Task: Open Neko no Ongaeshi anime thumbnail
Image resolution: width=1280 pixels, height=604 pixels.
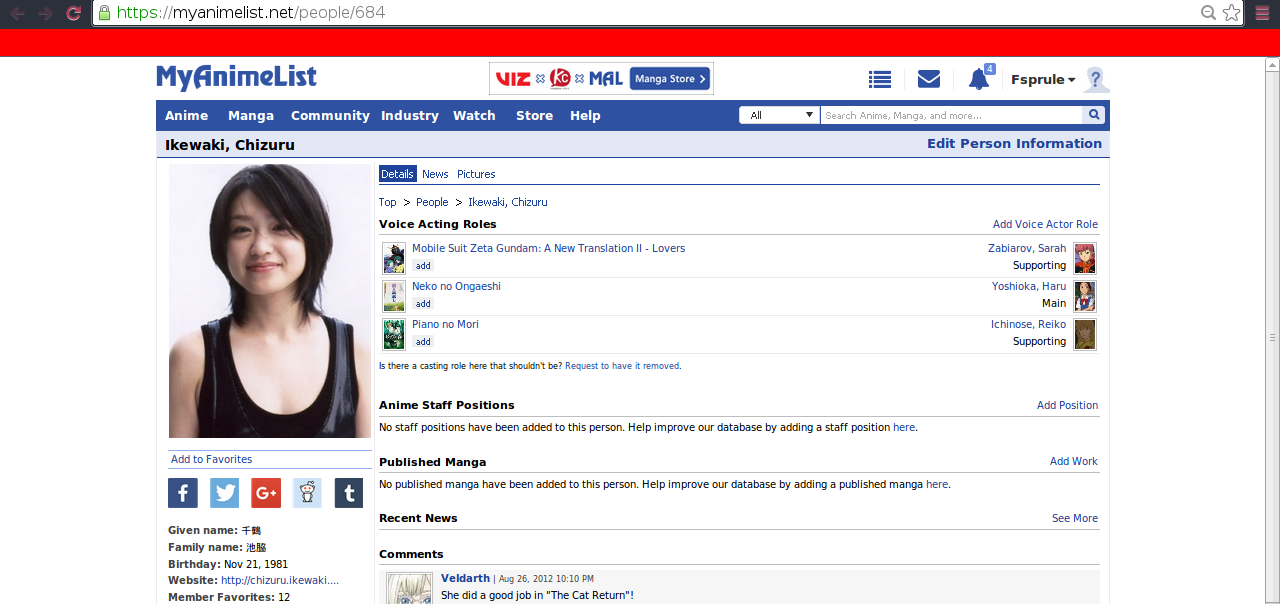Action: pos(394,296)
